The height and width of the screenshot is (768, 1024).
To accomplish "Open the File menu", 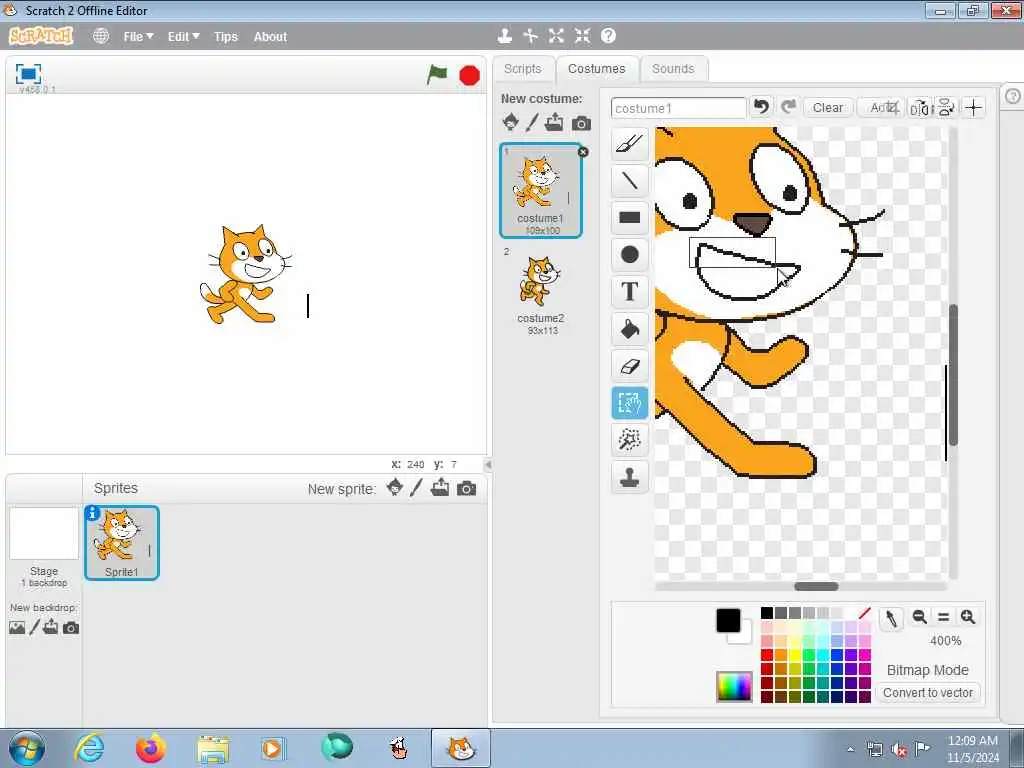I will pos(138,37).
